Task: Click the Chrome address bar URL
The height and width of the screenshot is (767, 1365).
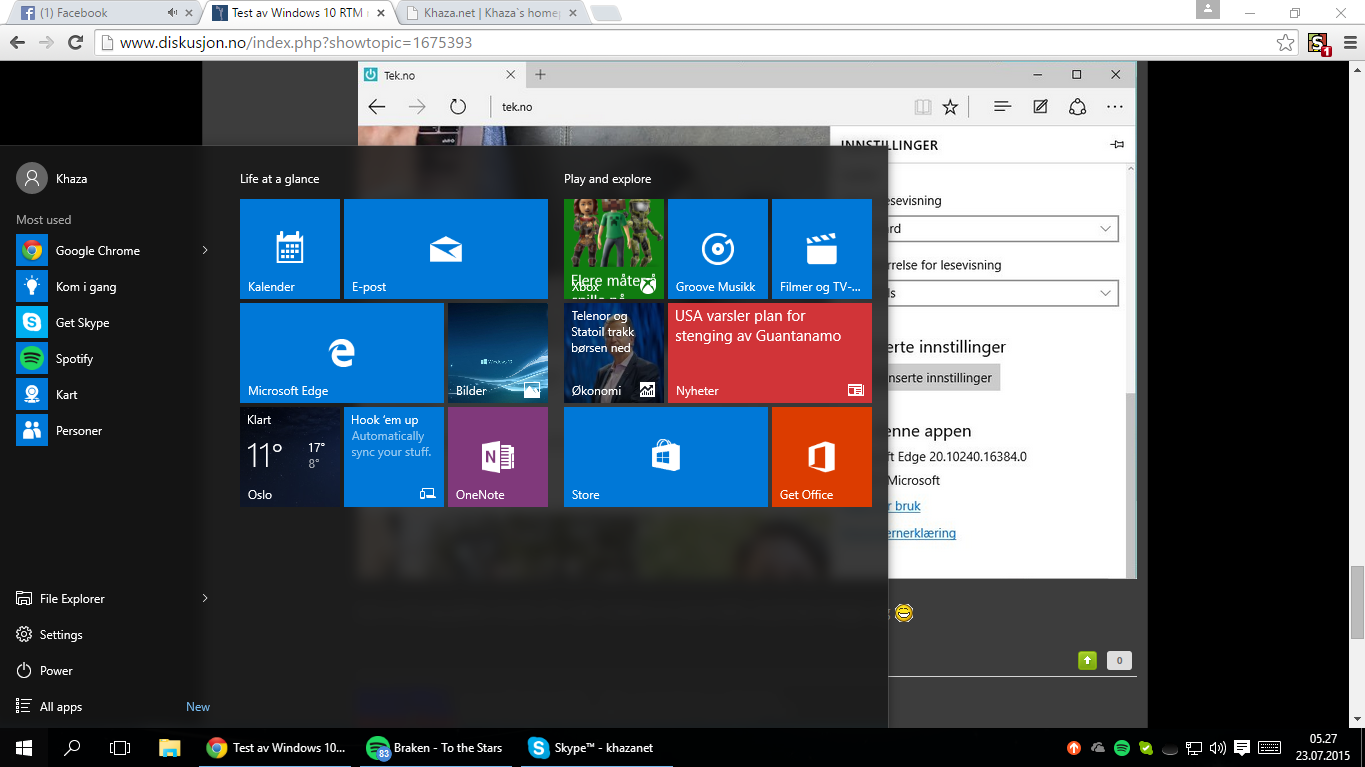Action: point(296,43)
